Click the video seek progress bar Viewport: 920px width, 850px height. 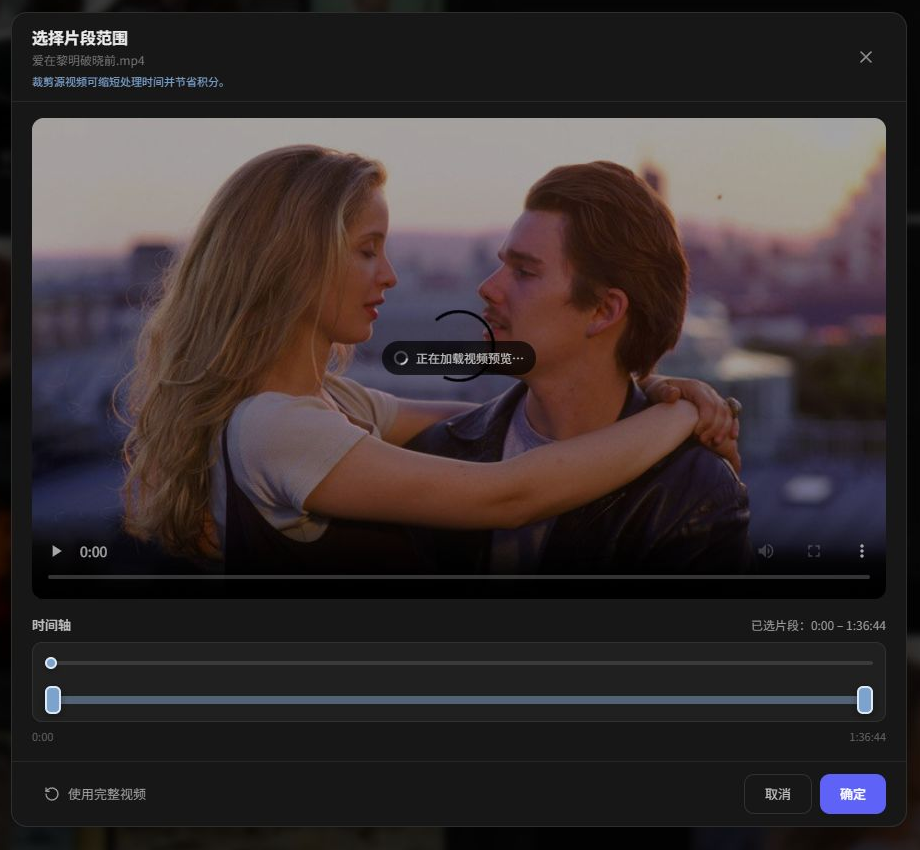click(x=459, y=577)
